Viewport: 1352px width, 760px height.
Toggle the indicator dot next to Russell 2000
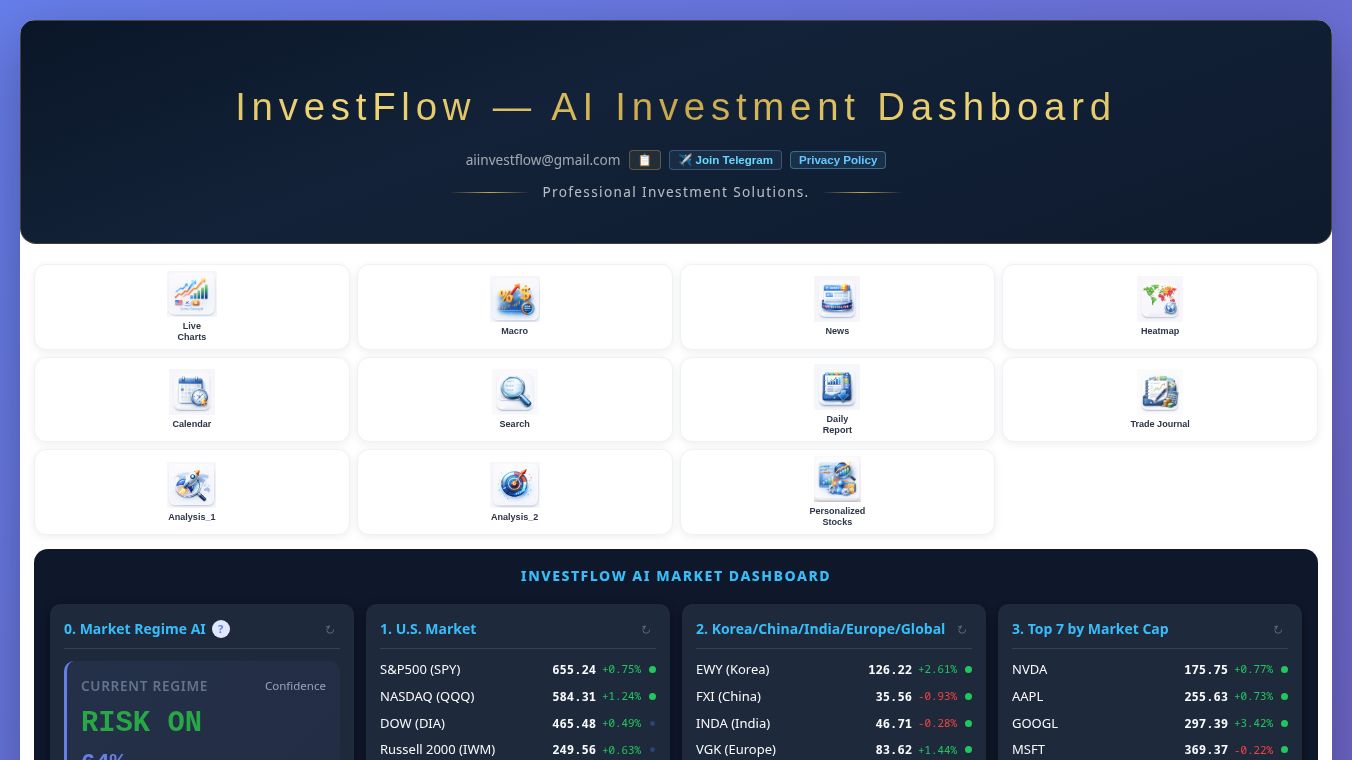tap(652, 749)
